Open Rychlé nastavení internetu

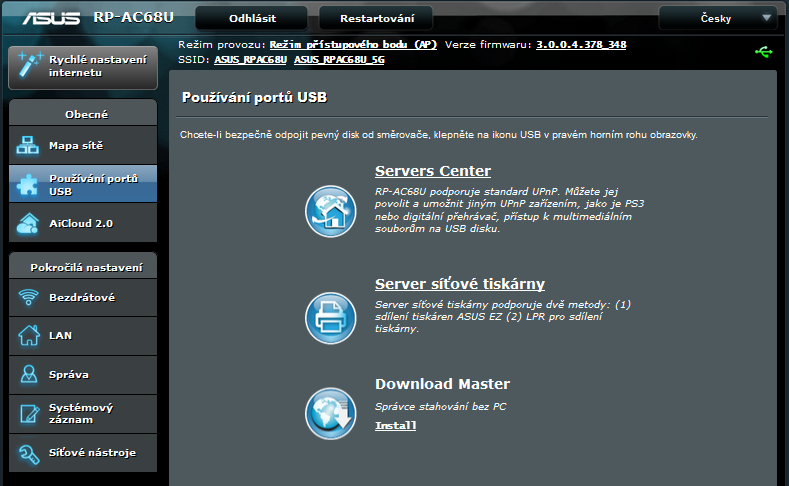[83, 67]
